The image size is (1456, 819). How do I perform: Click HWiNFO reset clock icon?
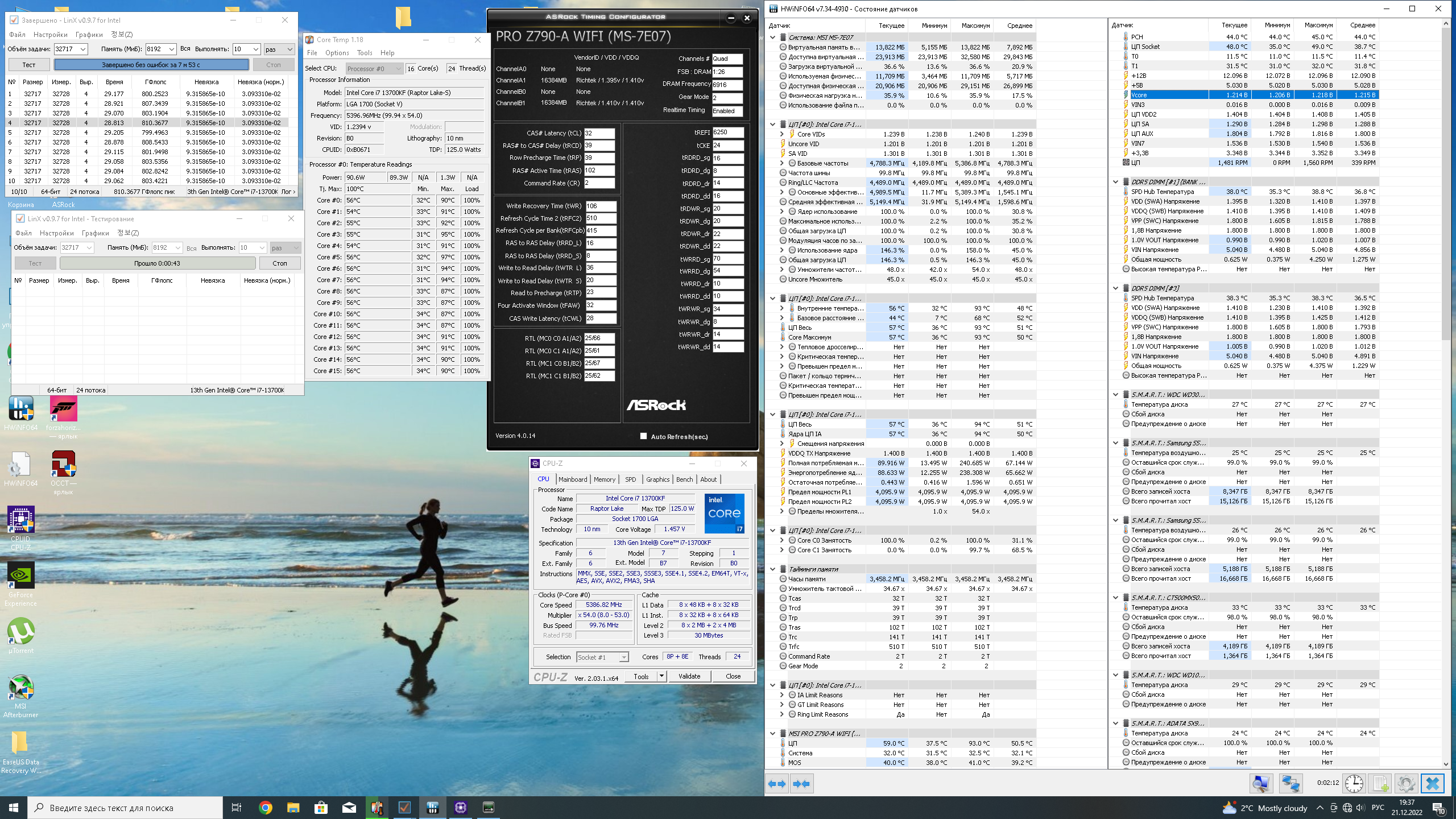point(1354,784)
